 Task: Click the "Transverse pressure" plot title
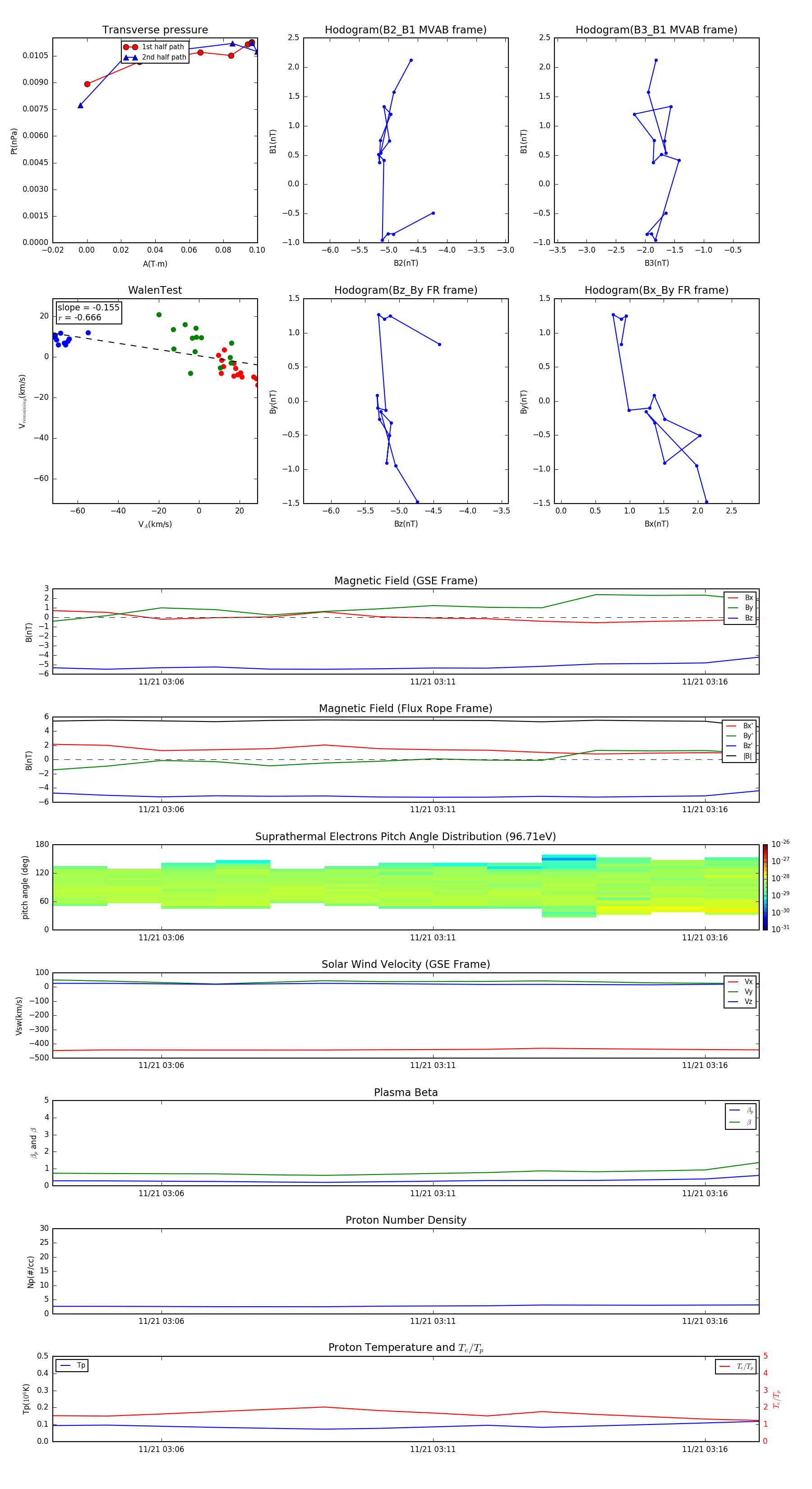tap(155, 30)
